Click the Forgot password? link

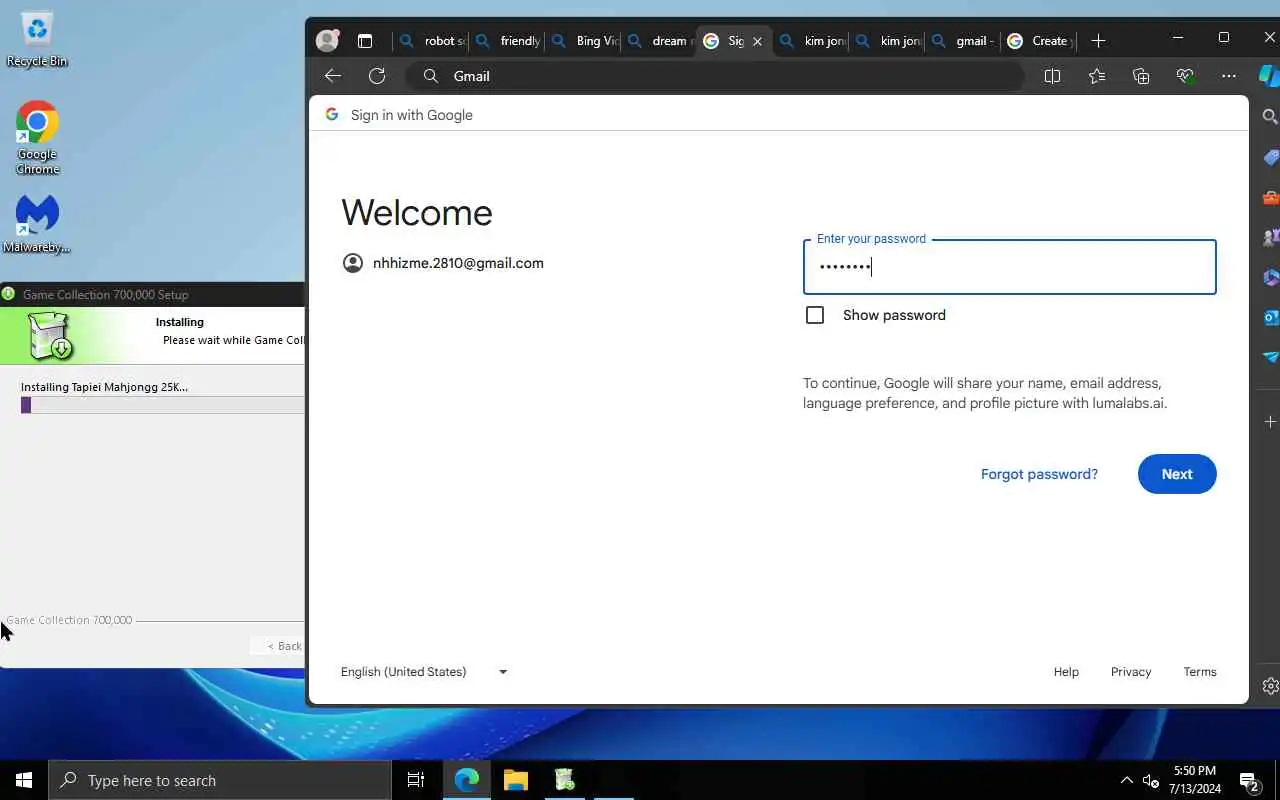tap(1039, 474)
